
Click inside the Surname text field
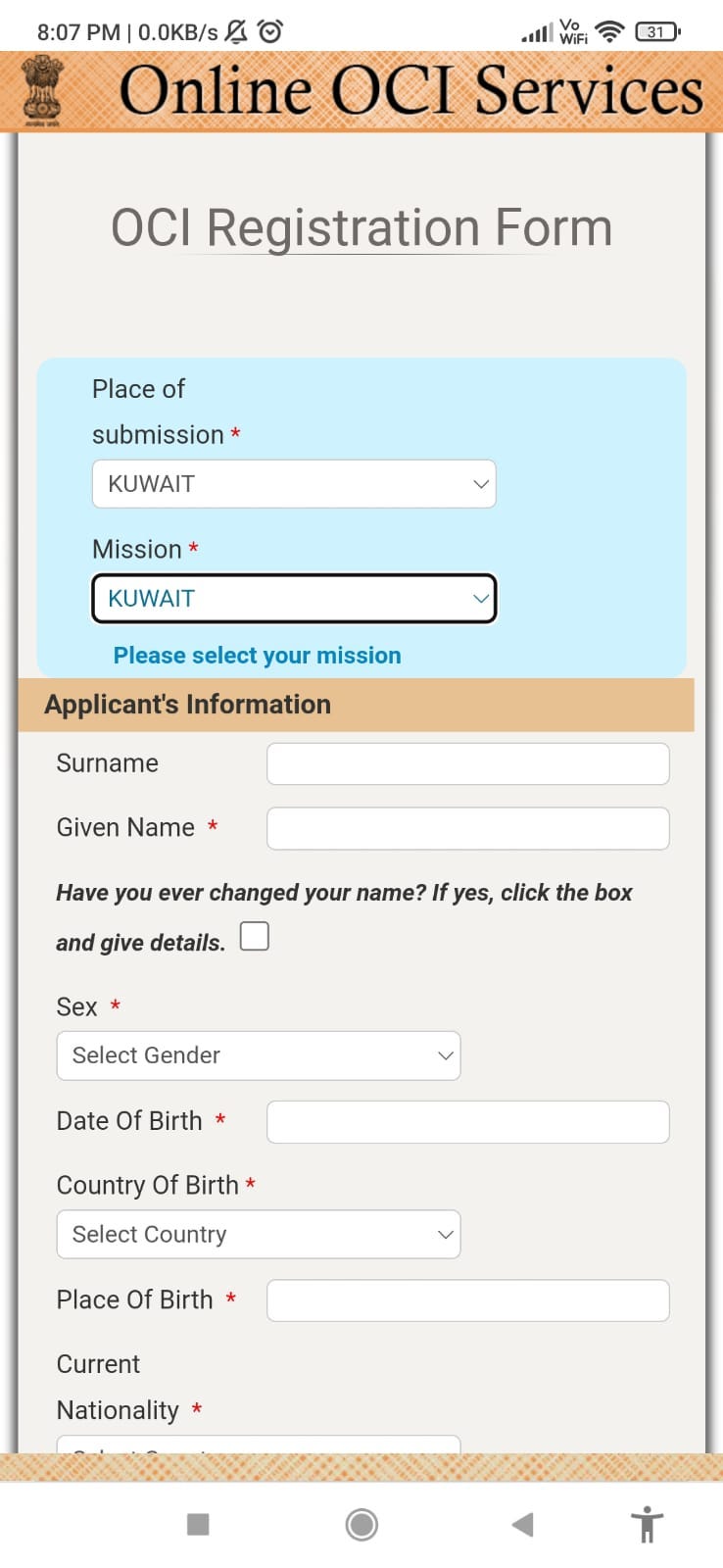(x=466, y=763)
